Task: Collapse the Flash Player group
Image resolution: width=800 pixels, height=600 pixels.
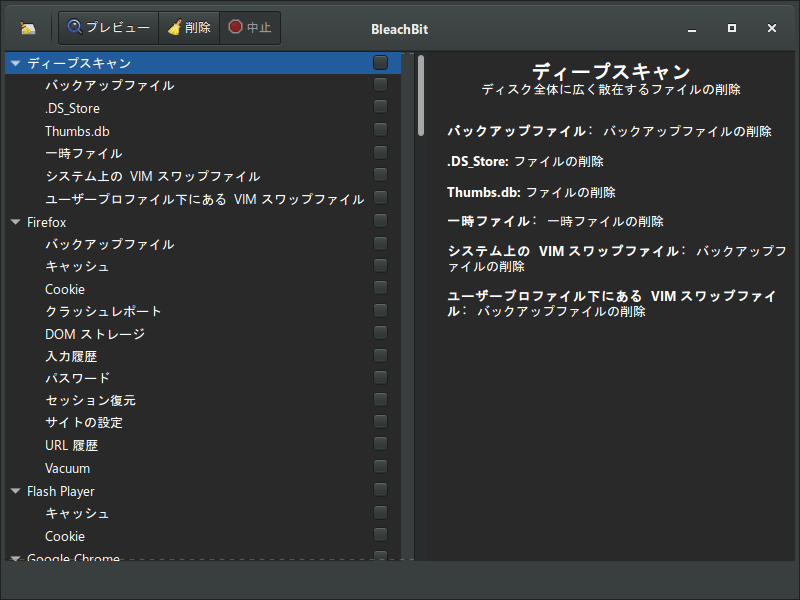Action: click(x=16, y=491)
